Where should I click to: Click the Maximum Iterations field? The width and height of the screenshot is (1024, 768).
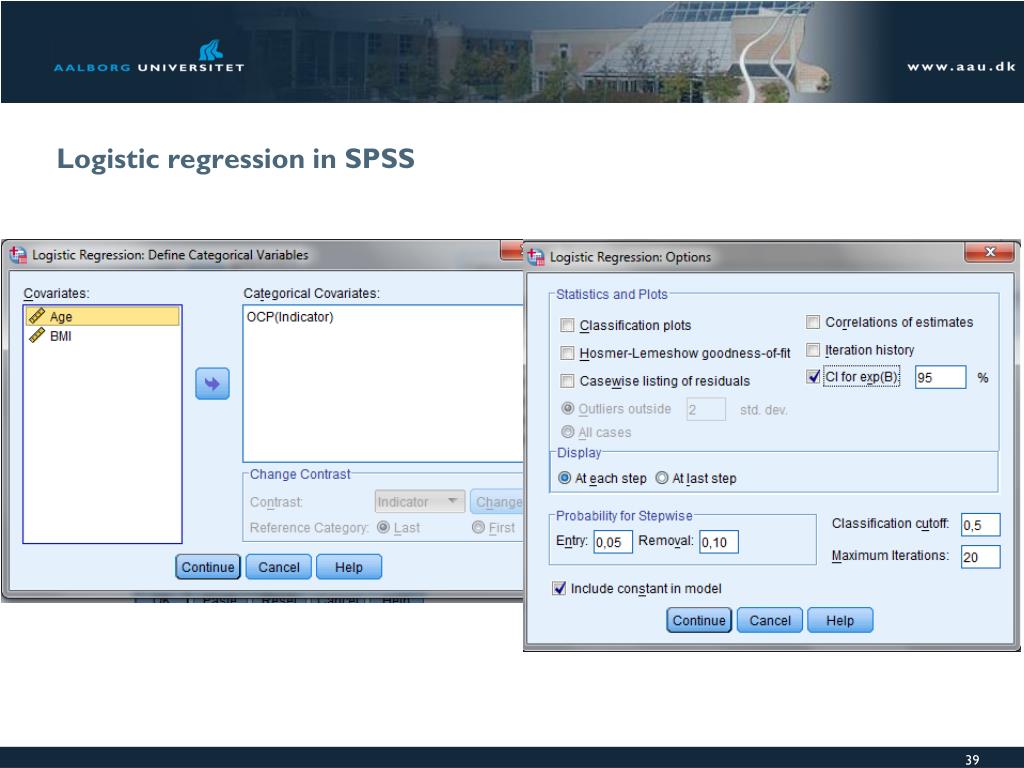(980, 557)
